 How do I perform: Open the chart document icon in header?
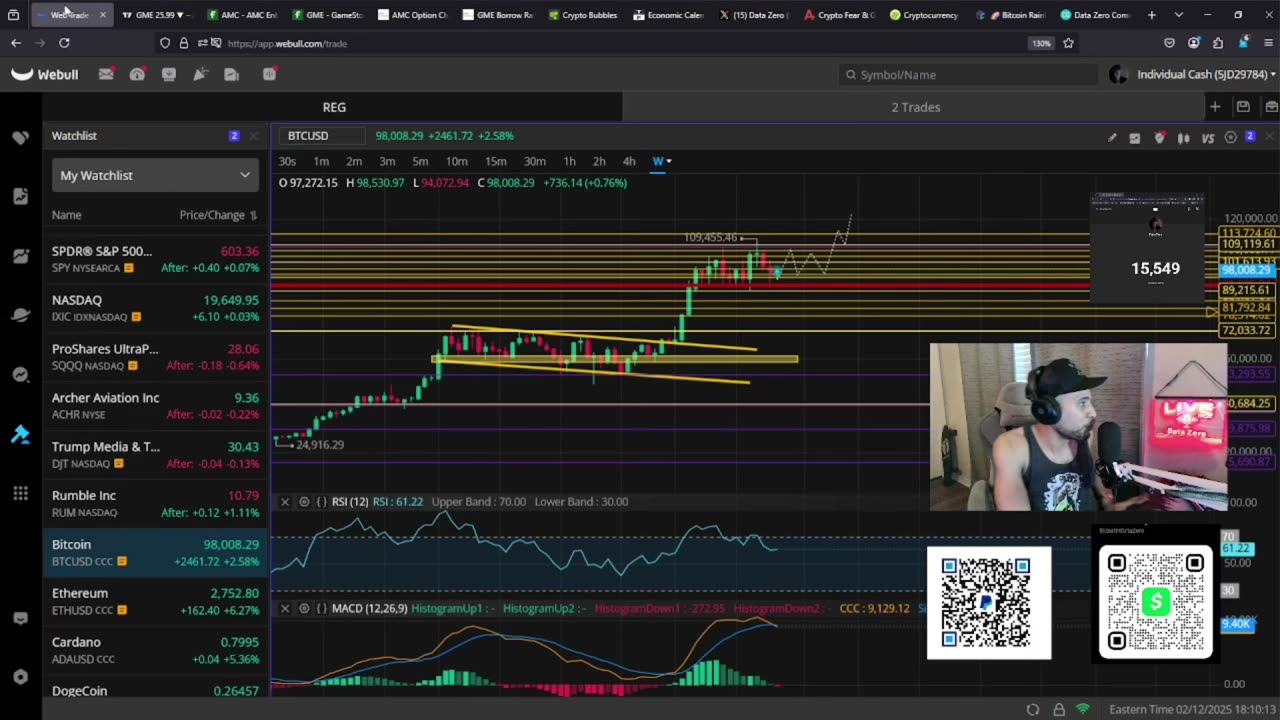tap(232, 74)
